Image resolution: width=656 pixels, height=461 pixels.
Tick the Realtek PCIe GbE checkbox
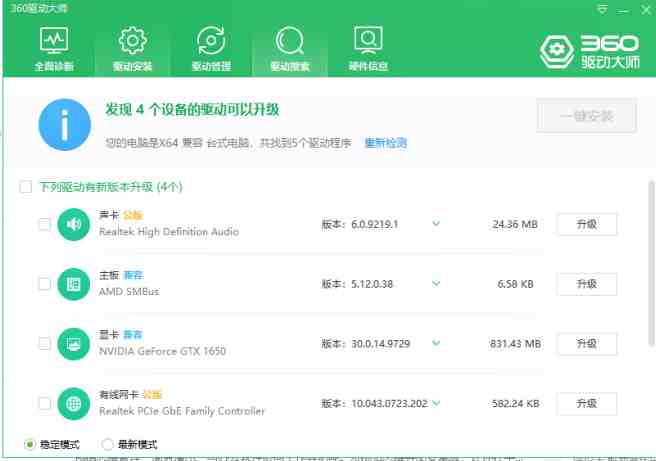point(44,404)
